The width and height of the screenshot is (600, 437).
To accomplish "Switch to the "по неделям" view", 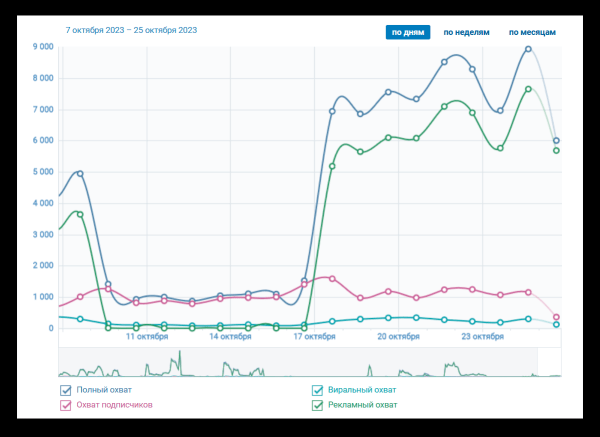I will (466, 32).
